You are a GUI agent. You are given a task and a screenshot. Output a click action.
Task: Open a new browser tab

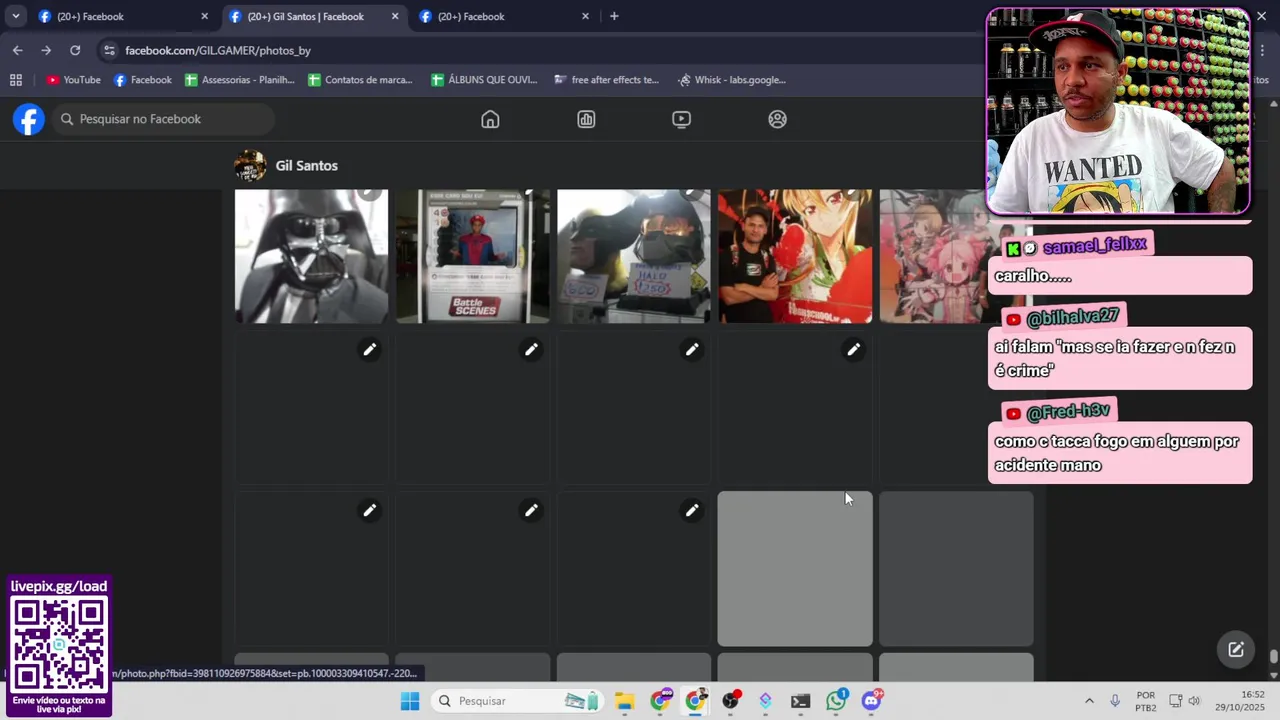[x=614, y=16]
